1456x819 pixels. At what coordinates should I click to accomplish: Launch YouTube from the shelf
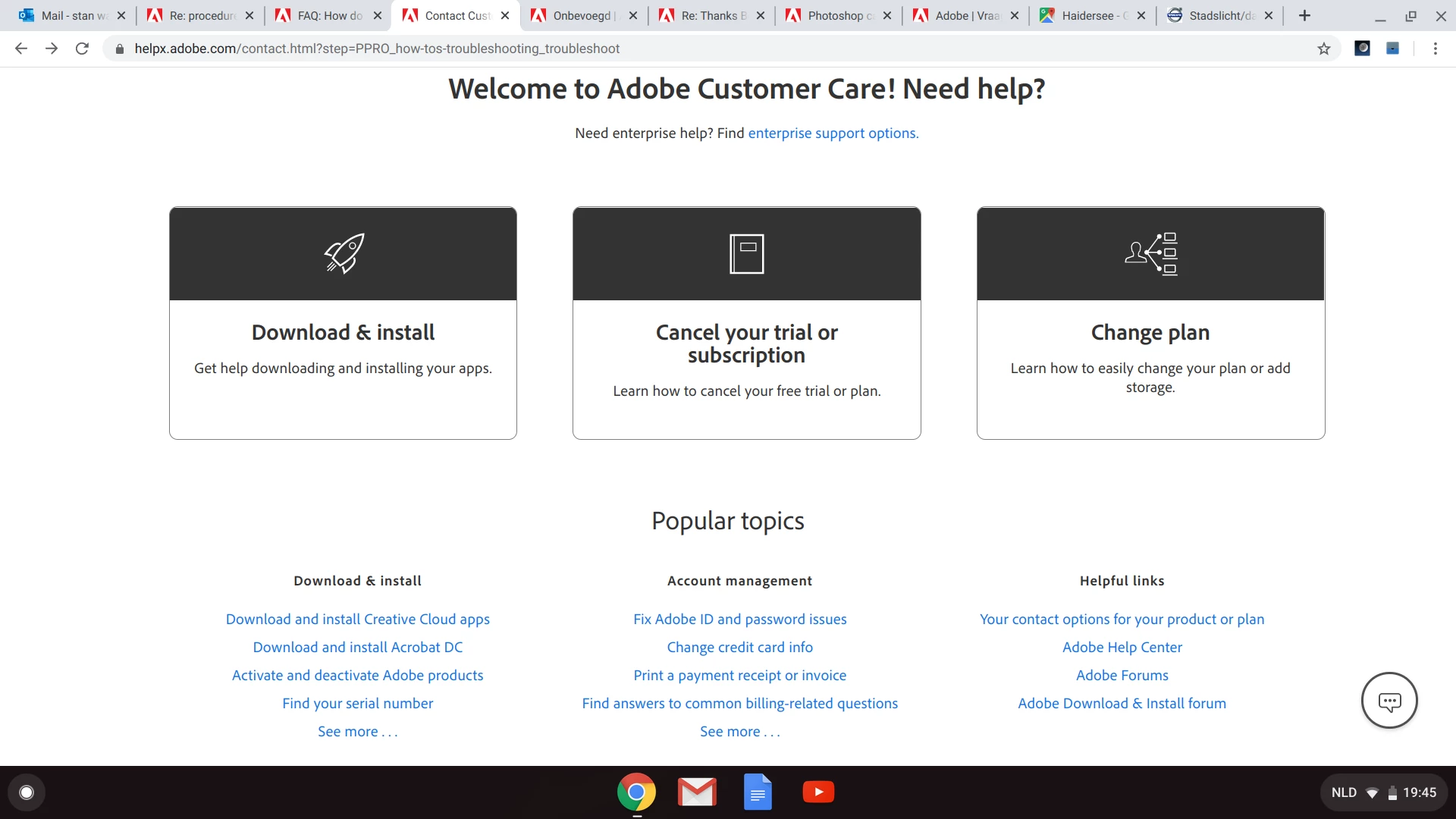click(x=818, y=792)
